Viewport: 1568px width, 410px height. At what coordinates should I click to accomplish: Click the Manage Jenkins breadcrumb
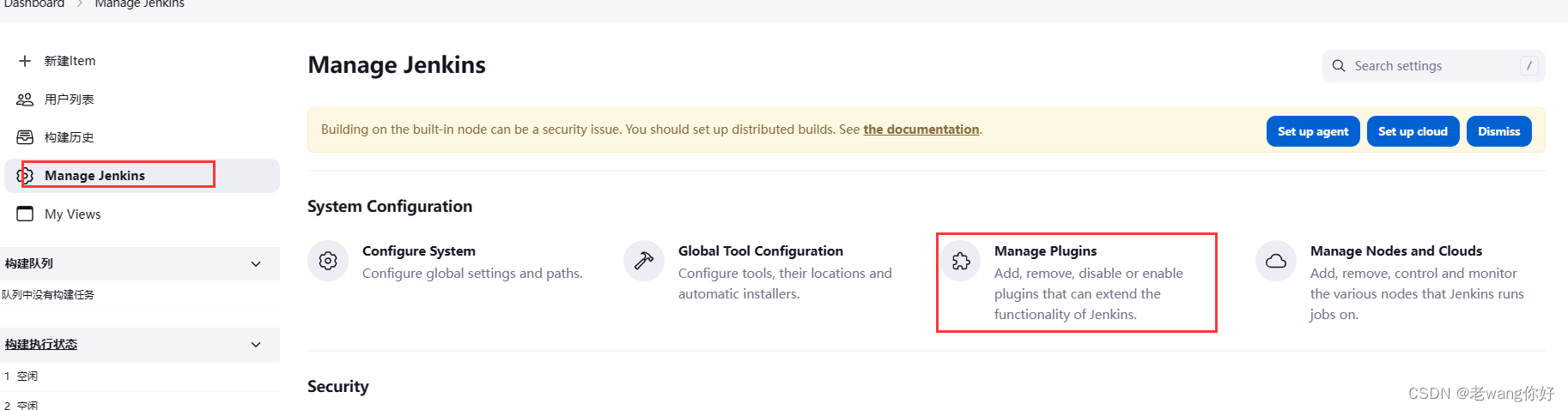pos(139,4)
